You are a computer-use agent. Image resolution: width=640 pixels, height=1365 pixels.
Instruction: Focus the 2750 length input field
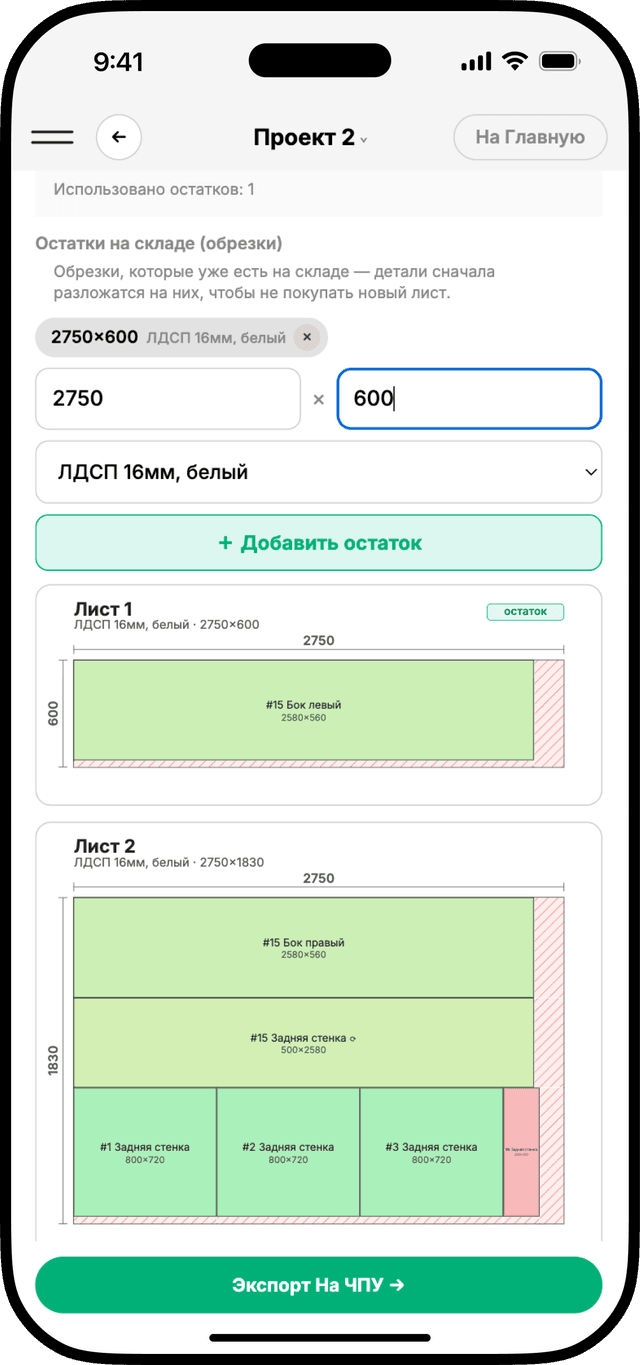[x=168, y=398]
